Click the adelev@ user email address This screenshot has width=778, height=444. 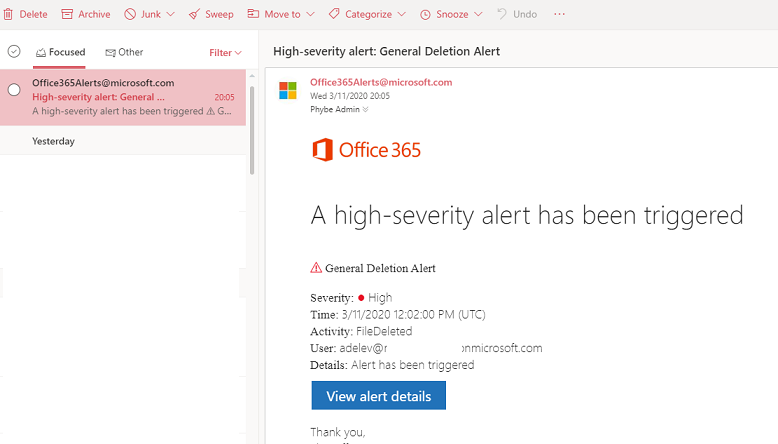[x=441, y=348]
